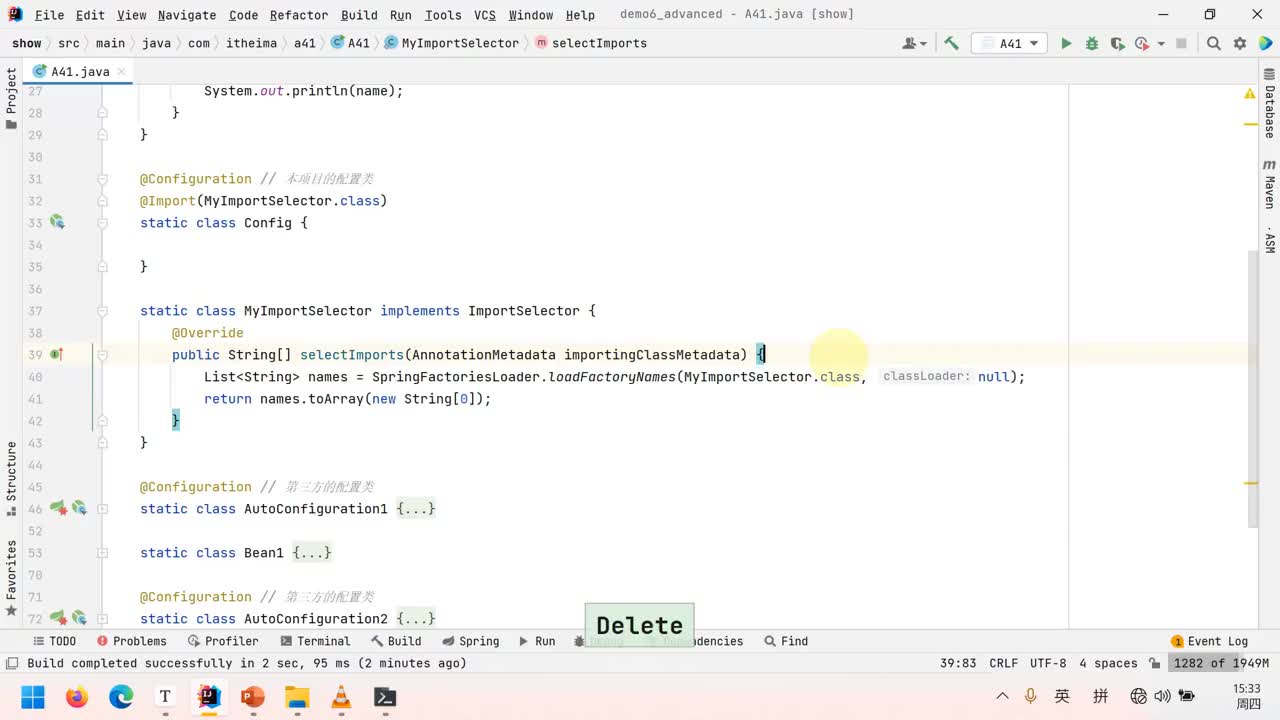Image resolution: width=1280 pixels, height=720 pixels.
Task: Collapse selectImports method fold on line 39
Action: [102, 354]
